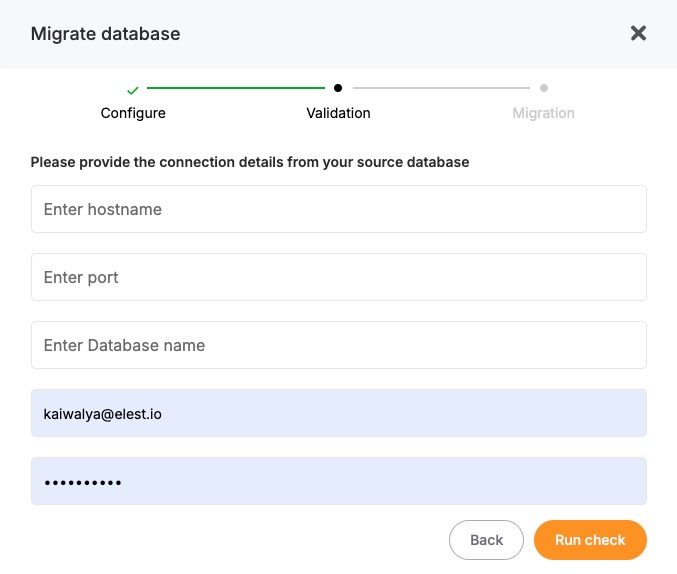The width and height of the screenshot is (677, 574).
Task: Go to the Configure step label
Action: (133, 113)
